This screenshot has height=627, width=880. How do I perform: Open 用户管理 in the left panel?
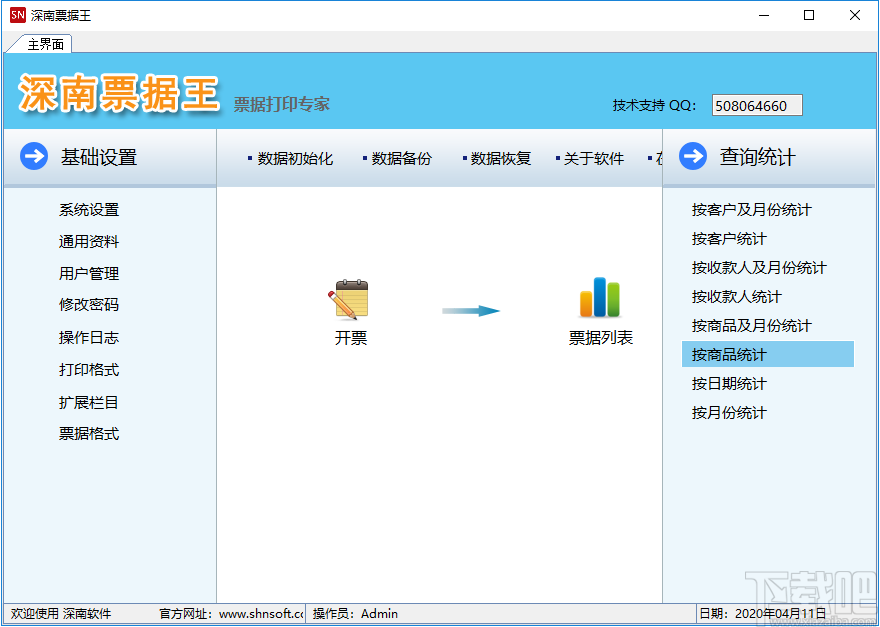pos(89,274)
